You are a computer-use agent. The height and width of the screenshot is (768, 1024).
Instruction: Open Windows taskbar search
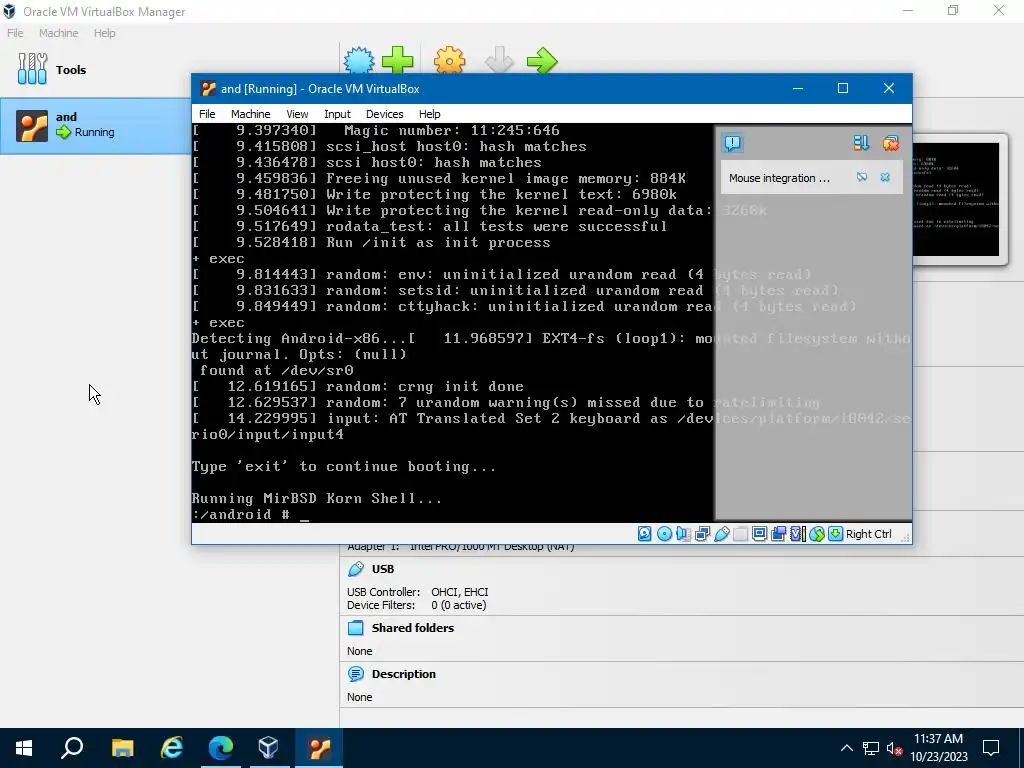tap(72, 748)
